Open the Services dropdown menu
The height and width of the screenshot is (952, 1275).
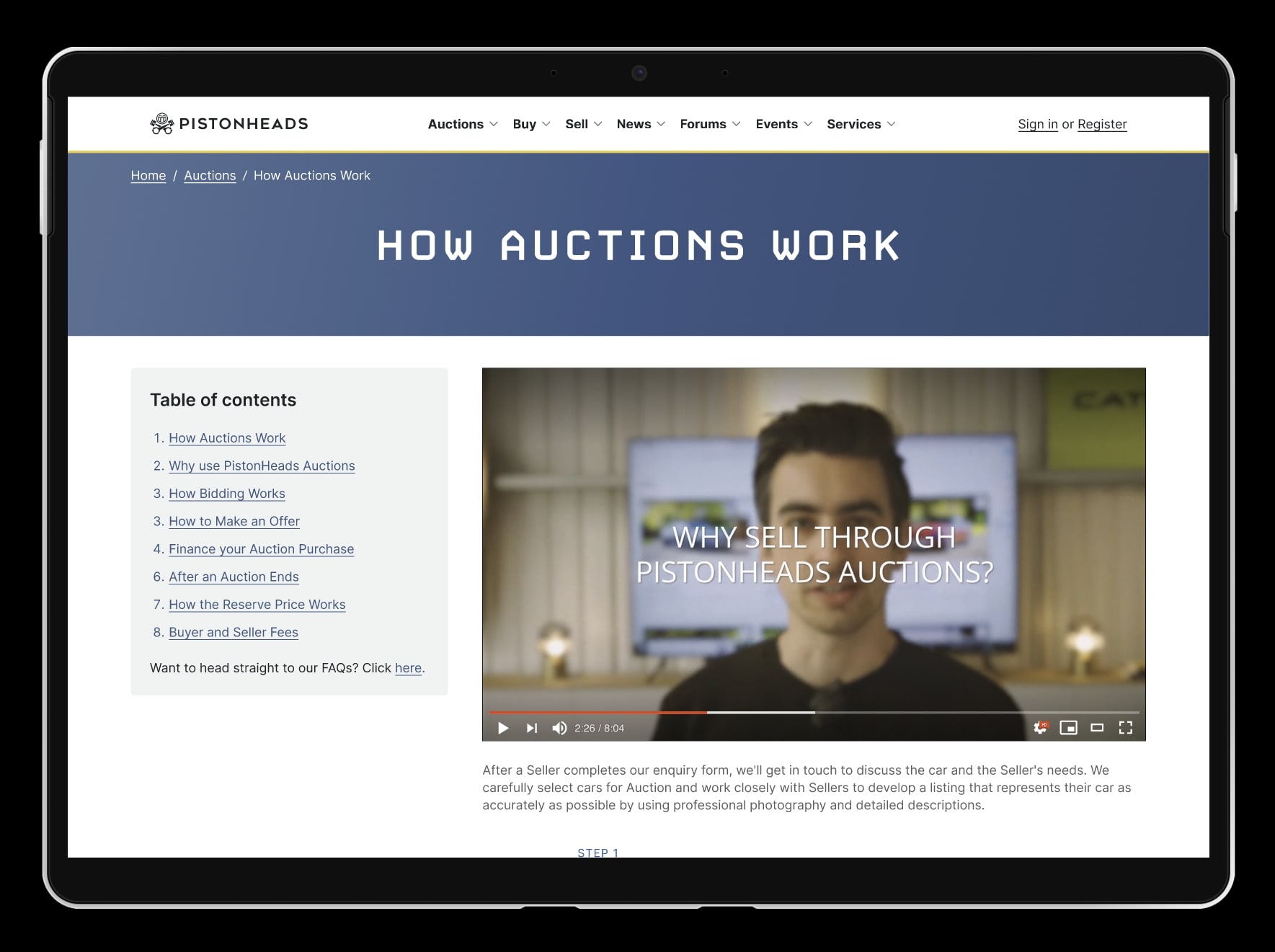pos(861,124)
